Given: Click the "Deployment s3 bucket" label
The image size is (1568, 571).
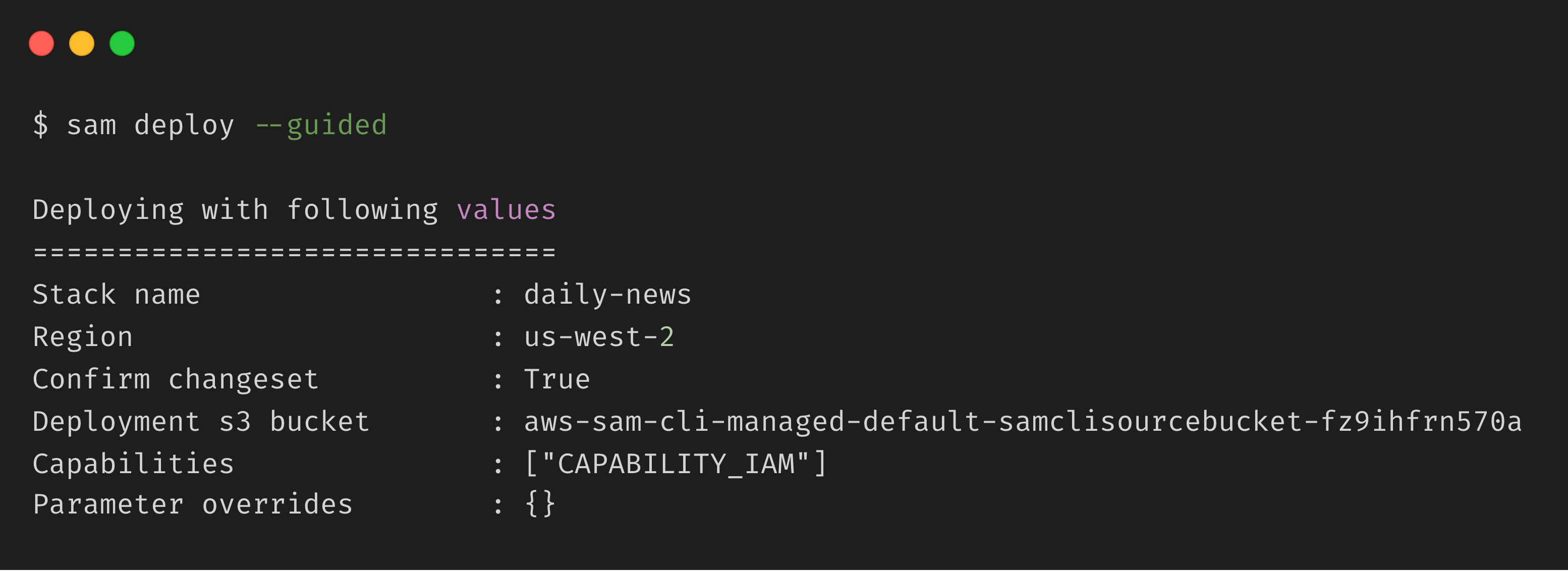Looking at the screenshot, I should [201, 422].
